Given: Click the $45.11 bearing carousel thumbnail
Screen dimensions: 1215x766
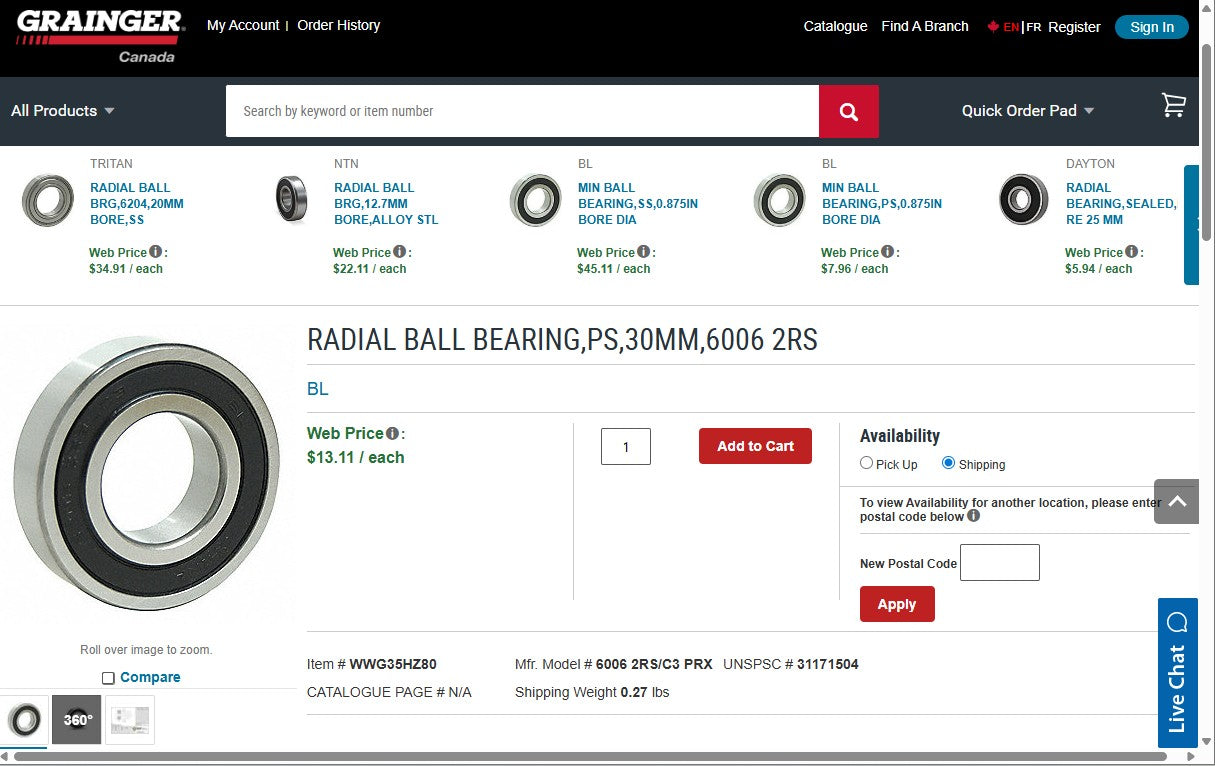Looking at the screenshot, I should click(535, 200).
